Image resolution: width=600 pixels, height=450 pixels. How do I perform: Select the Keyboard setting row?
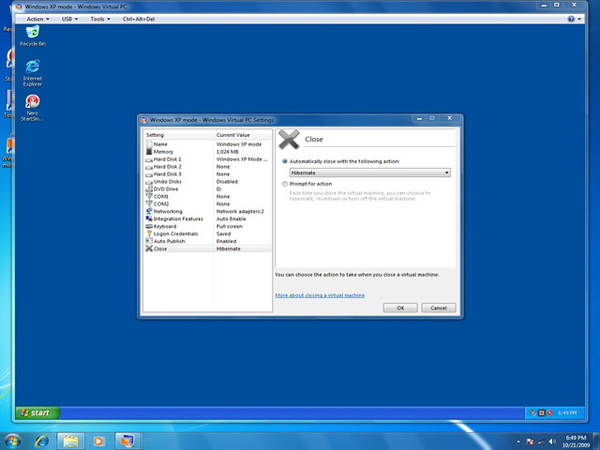pyautogui.click(x=207, y=227)
